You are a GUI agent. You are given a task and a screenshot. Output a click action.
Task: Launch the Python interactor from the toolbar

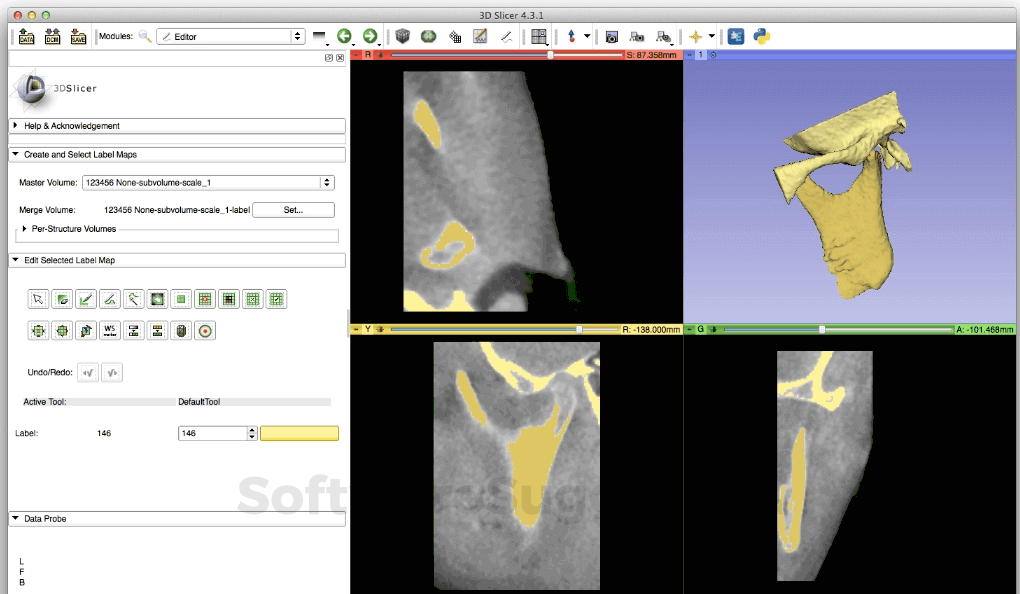coord(760,36)
